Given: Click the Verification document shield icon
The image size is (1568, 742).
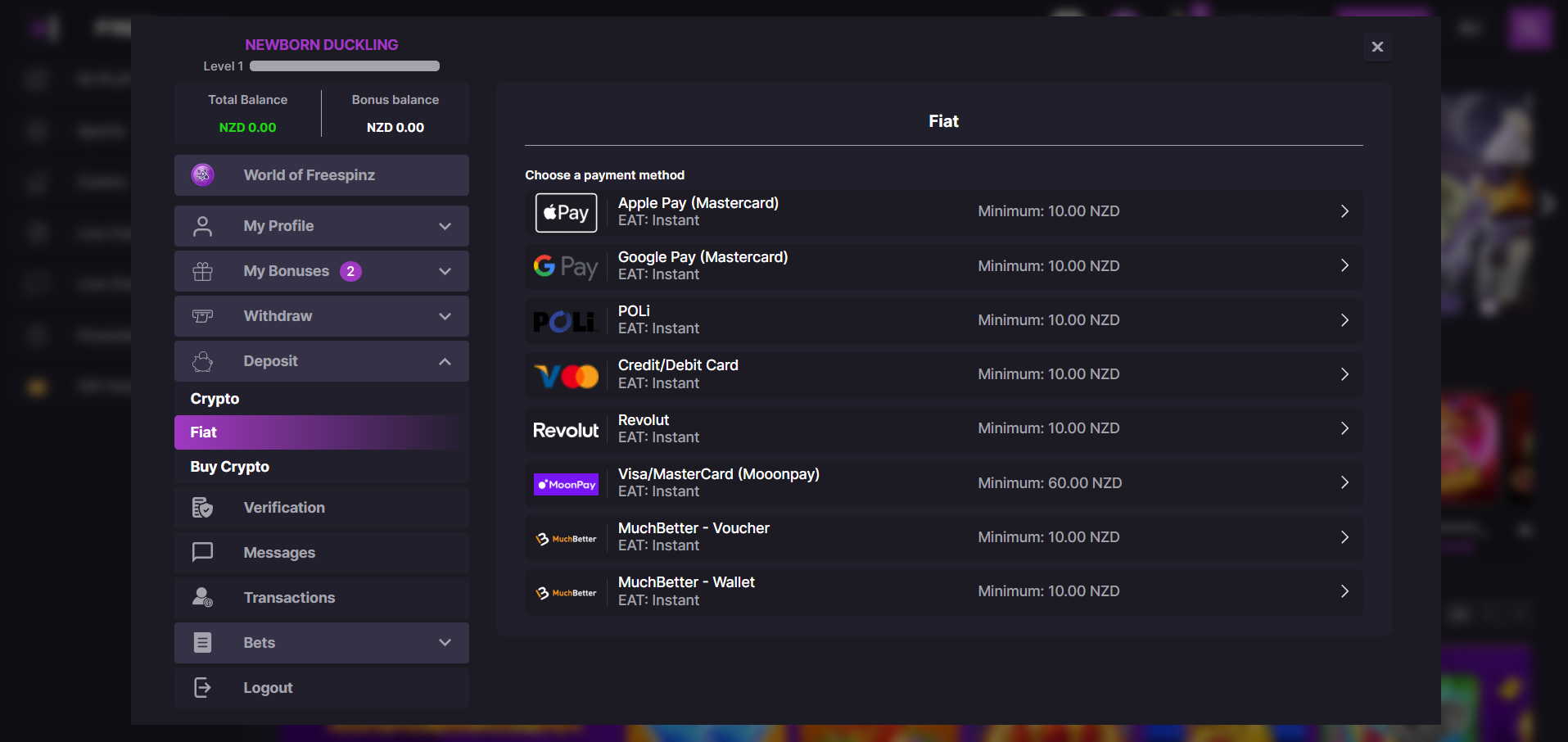Looking at the screenshot, I should click(x=202, y=508).
